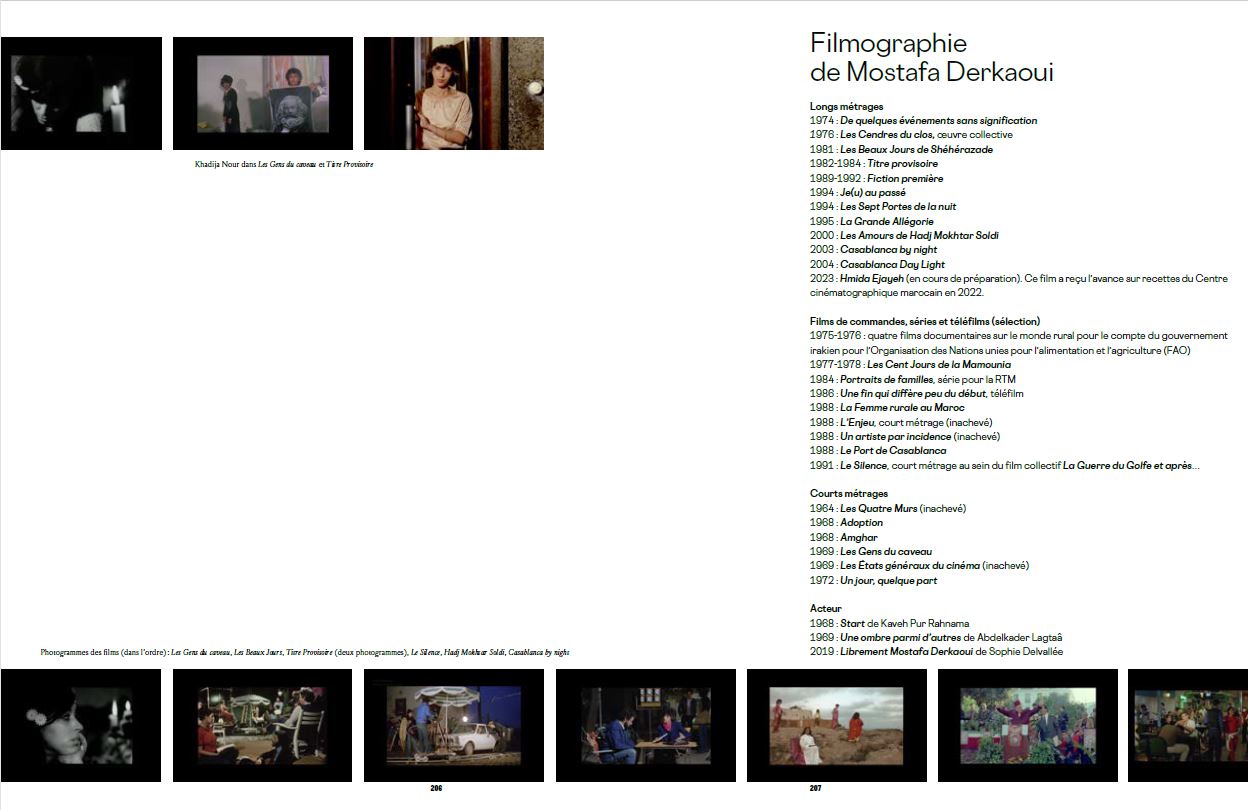Click the entry Libre­ment Mostafa Derkaoui 2019

coord(906,652)
